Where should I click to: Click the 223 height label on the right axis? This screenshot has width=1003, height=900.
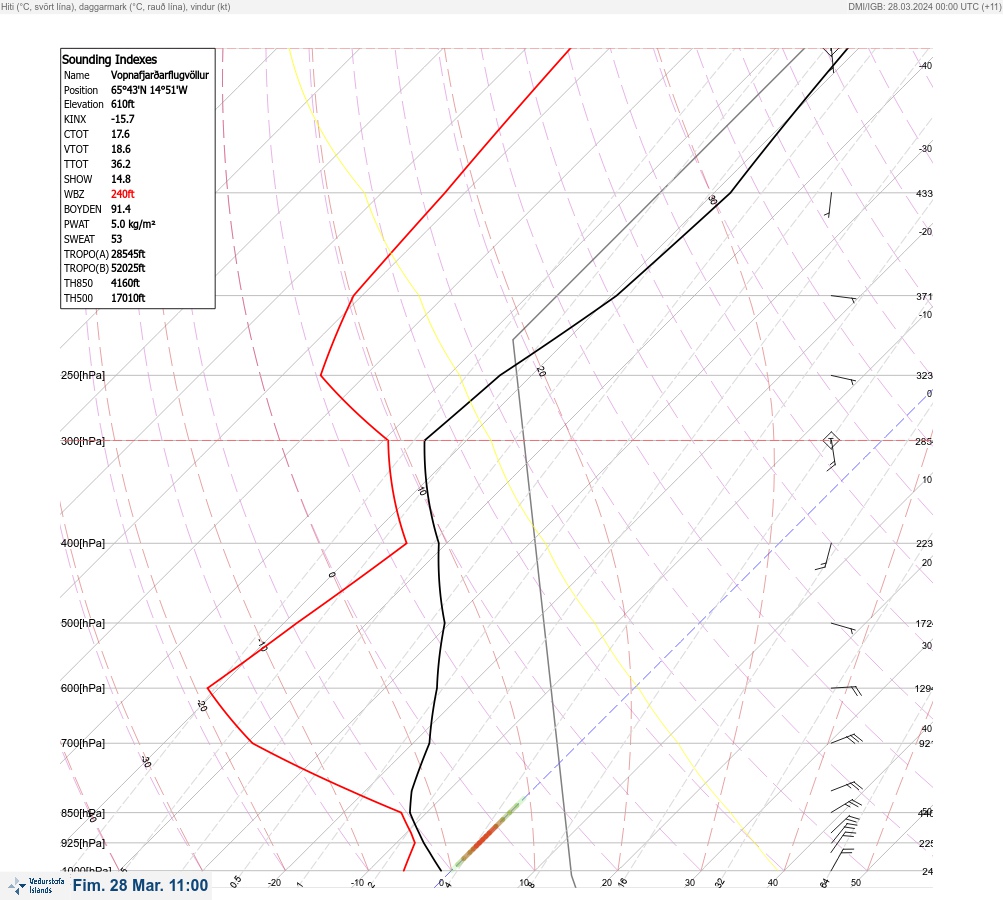924,544
